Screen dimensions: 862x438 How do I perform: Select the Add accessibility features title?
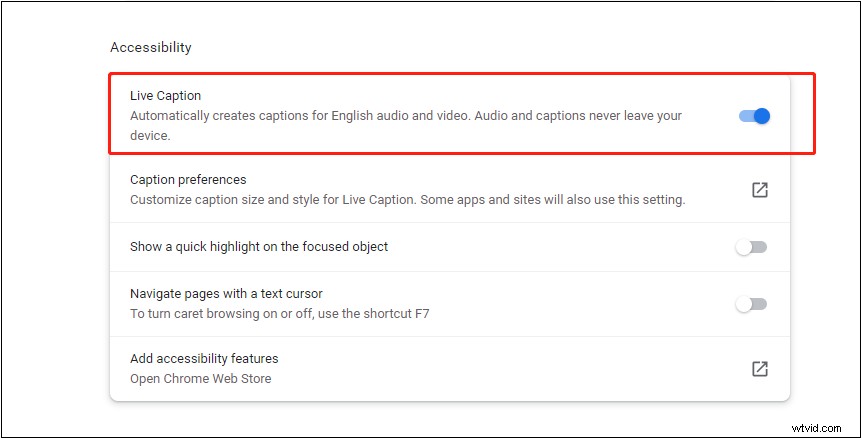(205, 358)
